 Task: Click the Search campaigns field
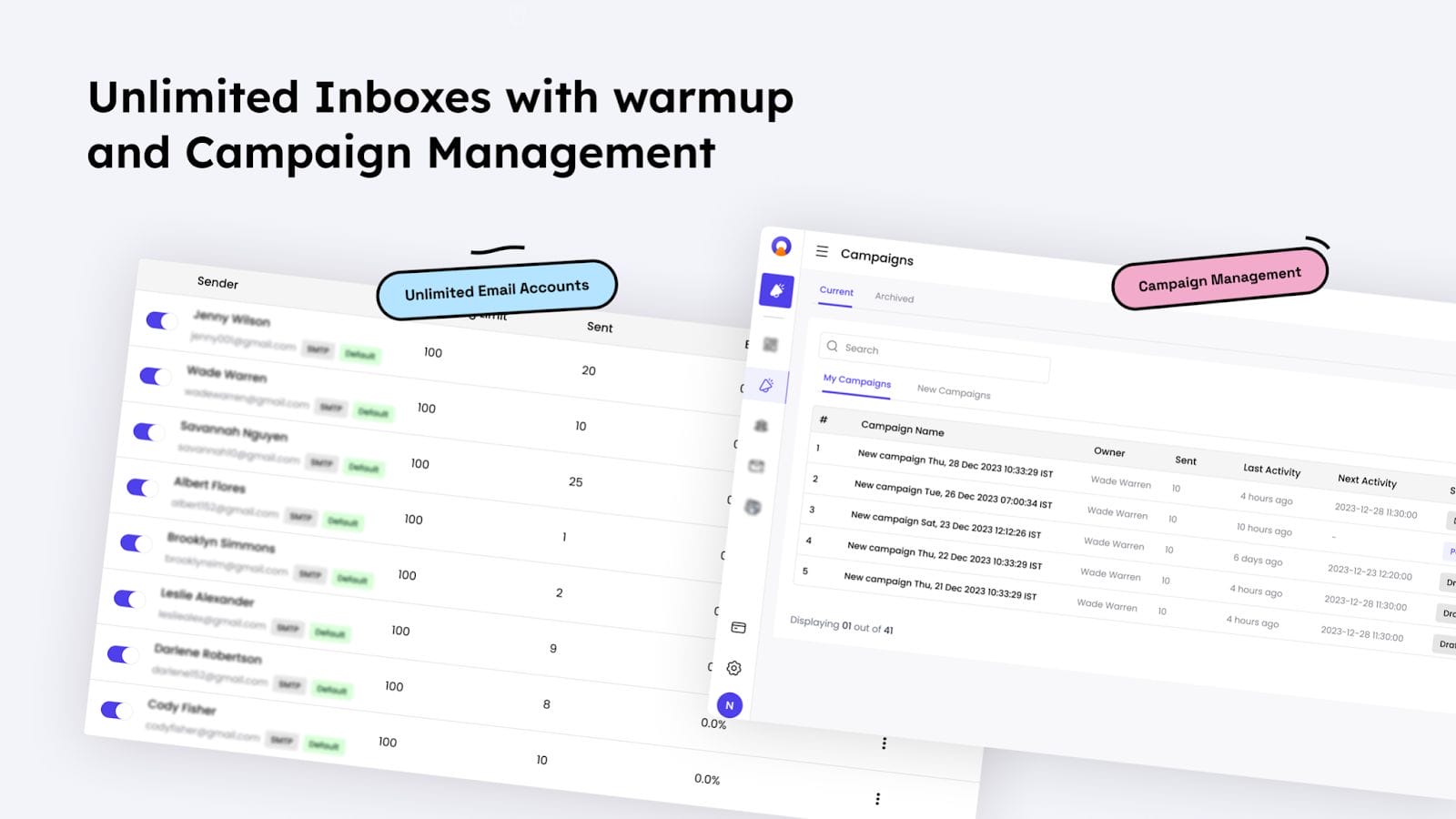(937, 353)
